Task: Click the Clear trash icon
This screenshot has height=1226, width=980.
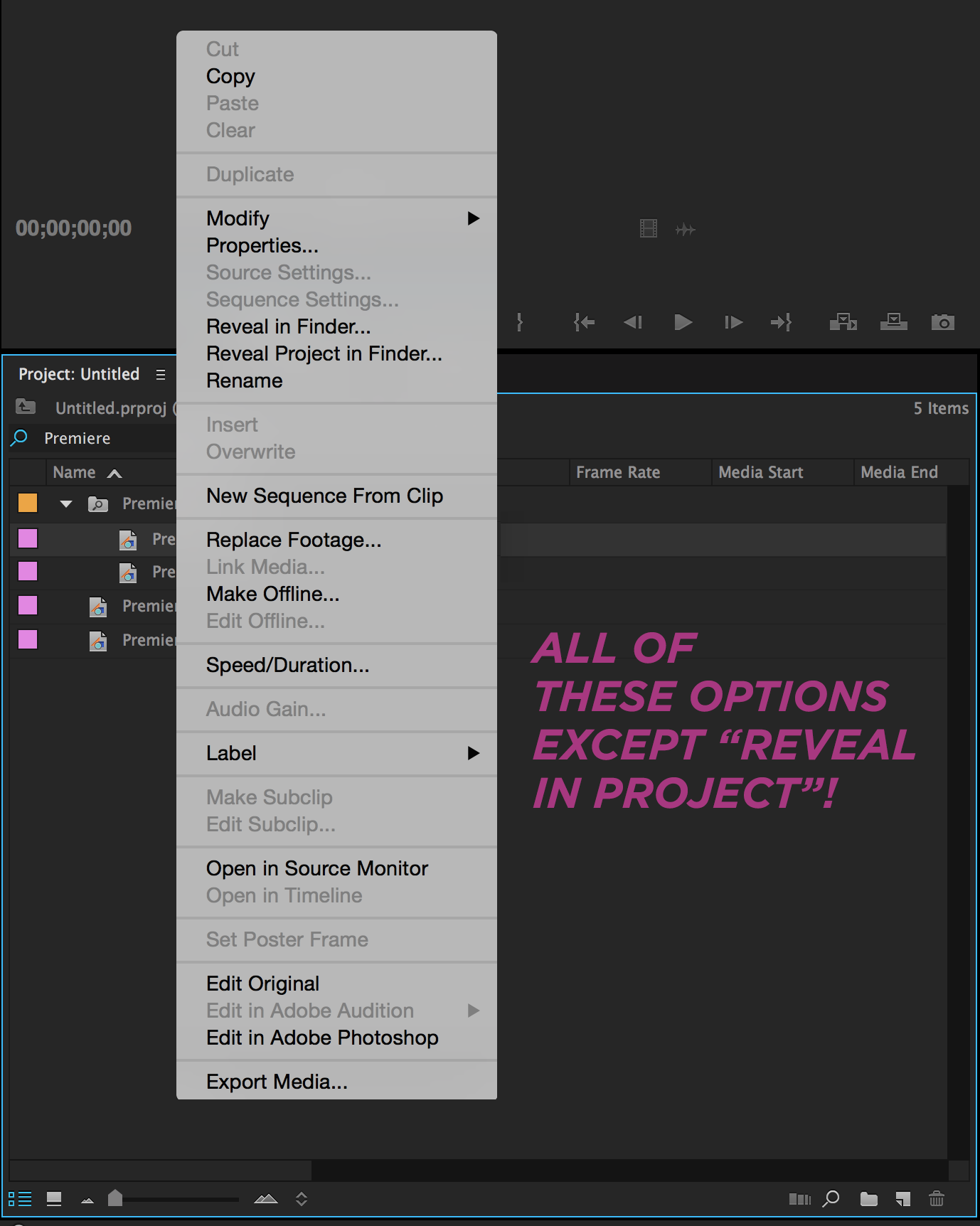Action: coord(937,1199)
